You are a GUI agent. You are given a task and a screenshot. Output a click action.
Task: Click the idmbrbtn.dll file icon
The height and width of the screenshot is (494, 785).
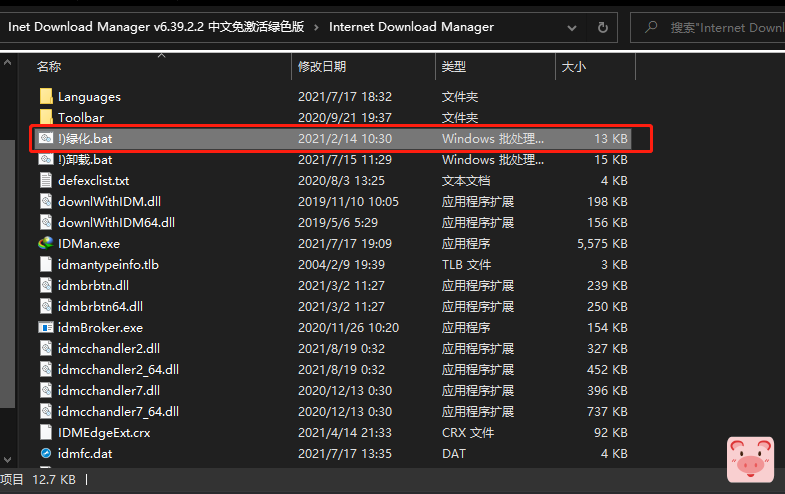(46, 285)
